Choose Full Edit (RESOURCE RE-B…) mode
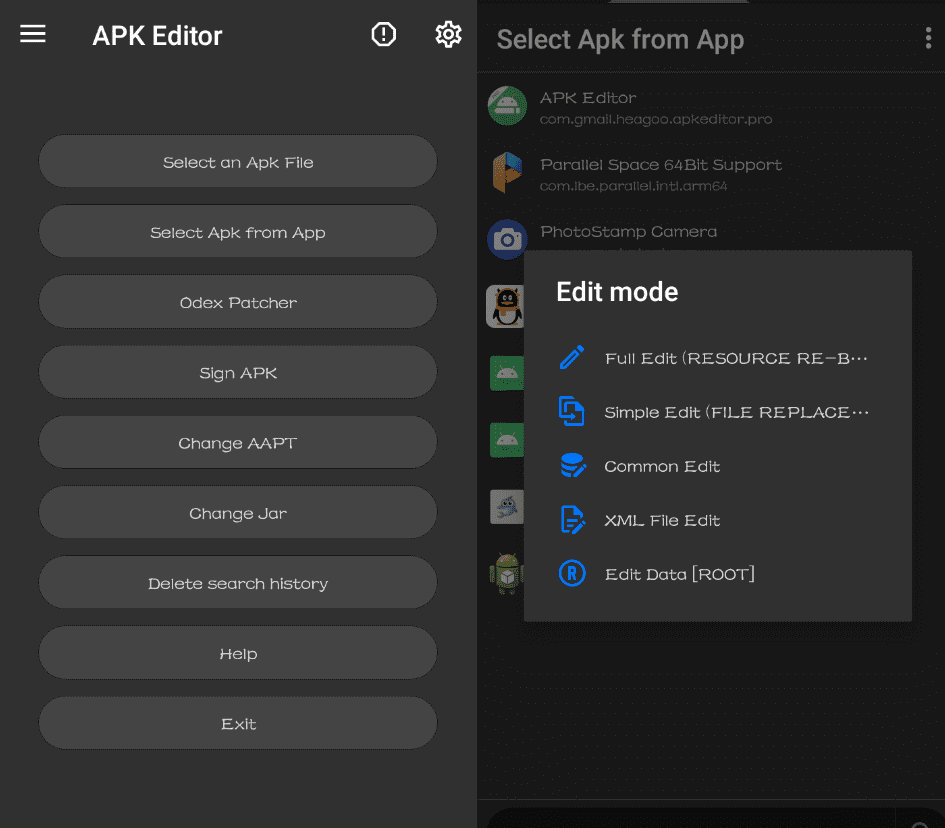The width and height of the screenshot is (945, 828). [717, 358]
